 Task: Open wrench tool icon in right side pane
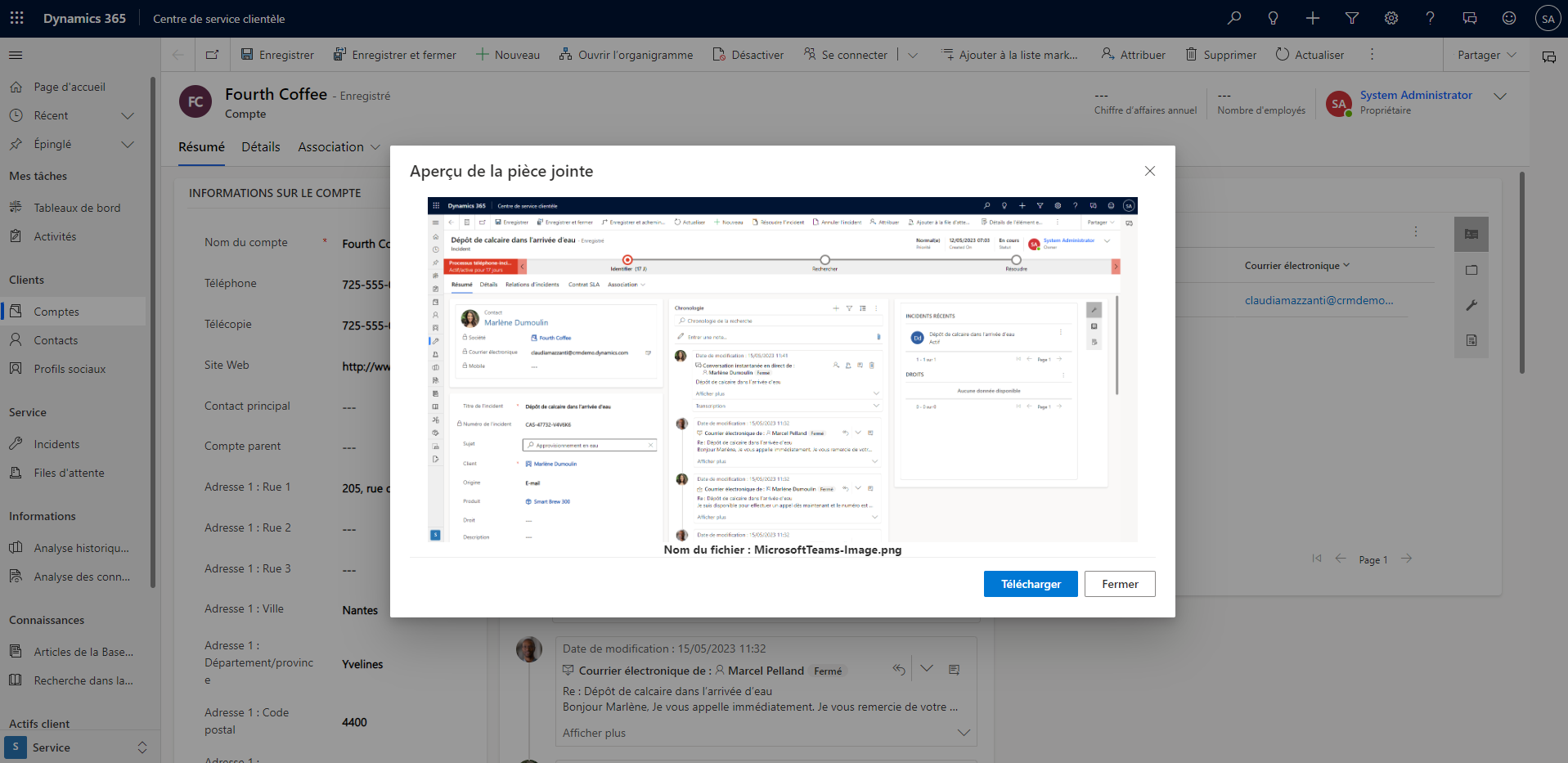point(1471,305)
